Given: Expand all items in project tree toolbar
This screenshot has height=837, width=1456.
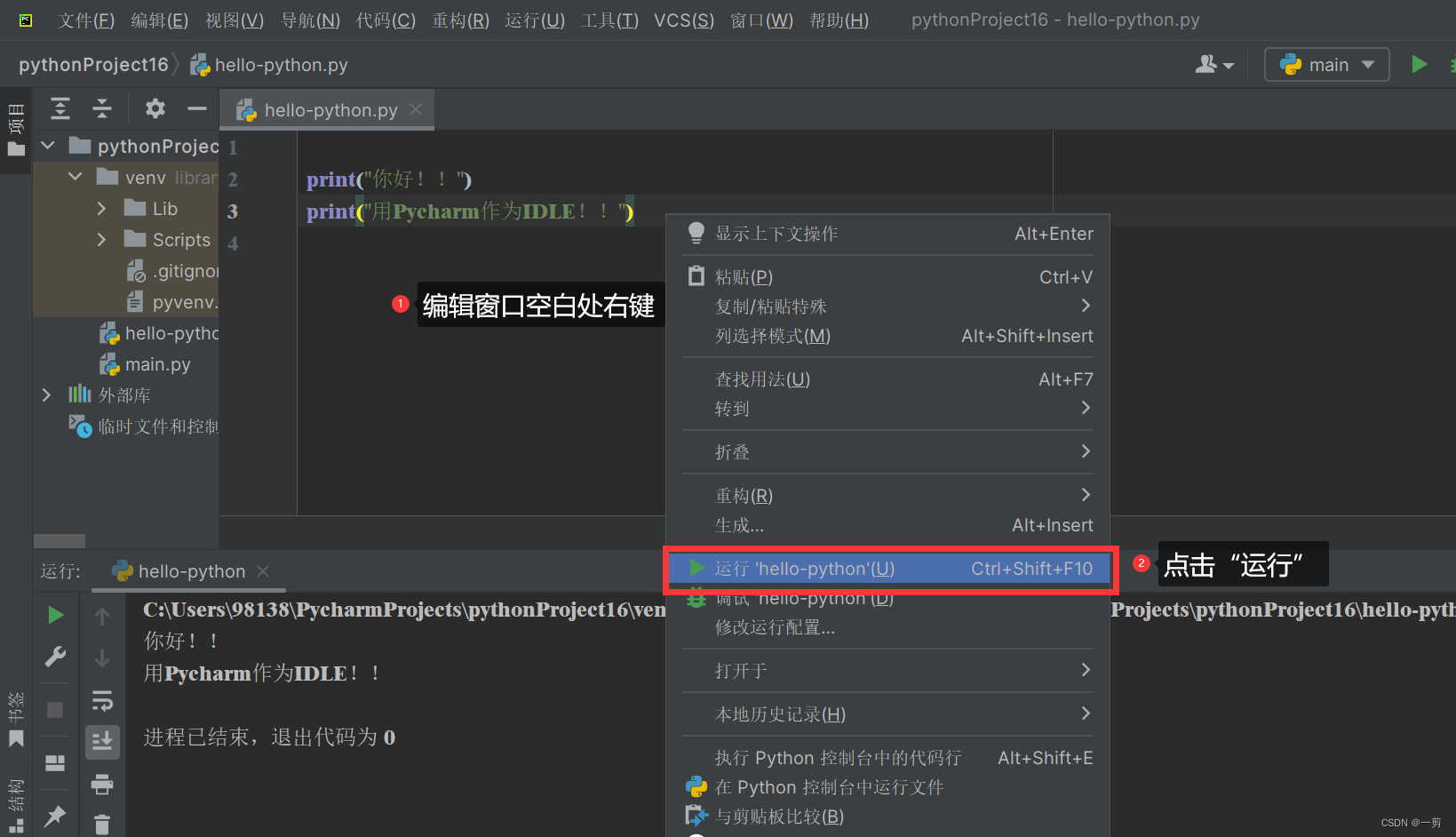Looking at the screenshot, I should 60,108.
